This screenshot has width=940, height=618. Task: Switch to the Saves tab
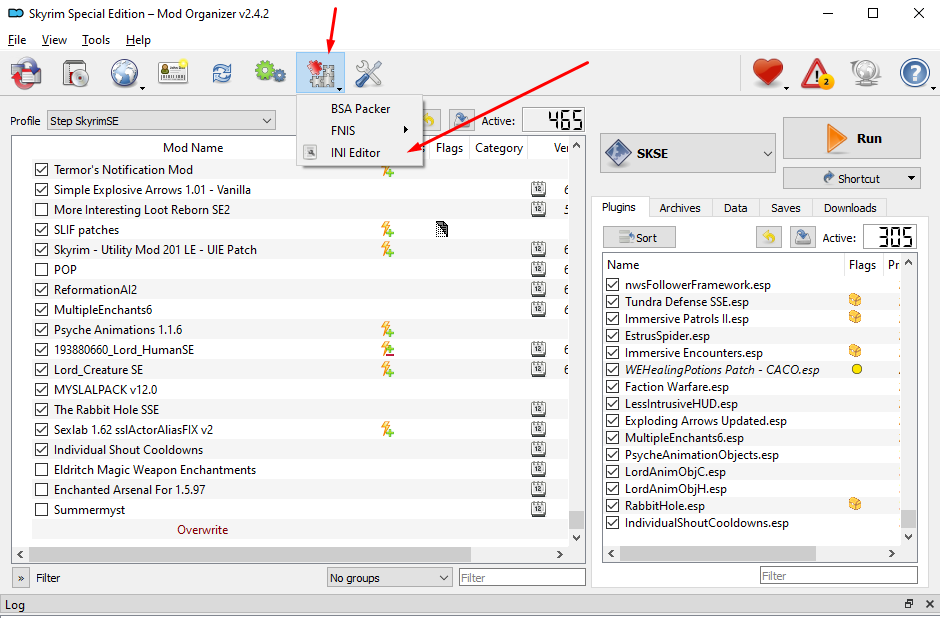coord(785,208)
